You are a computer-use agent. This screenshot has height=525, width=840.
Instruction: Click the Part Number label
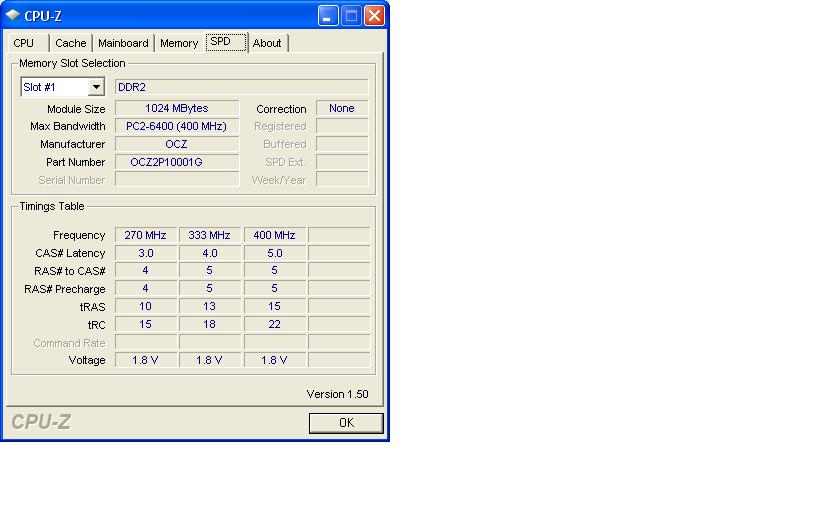(x=76, y=162)
